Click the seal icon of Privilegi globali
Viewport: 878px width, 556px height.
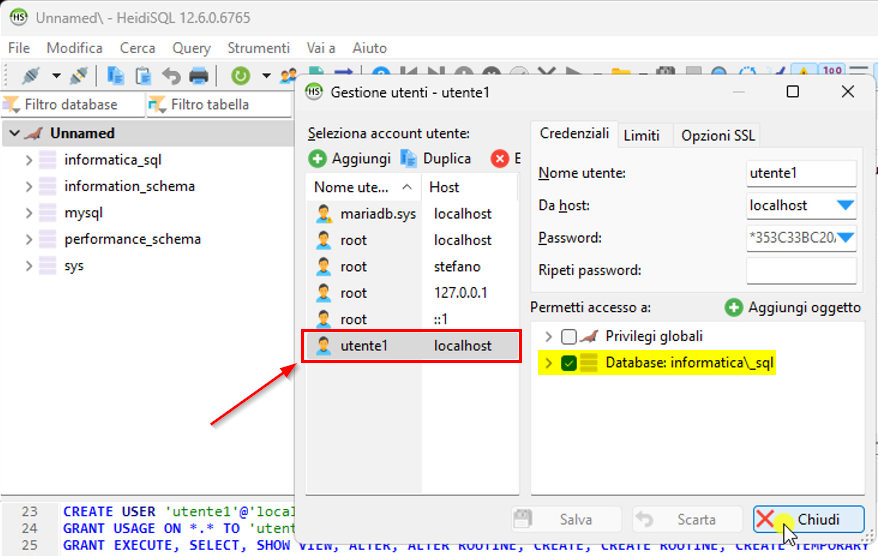pos(589,336)
